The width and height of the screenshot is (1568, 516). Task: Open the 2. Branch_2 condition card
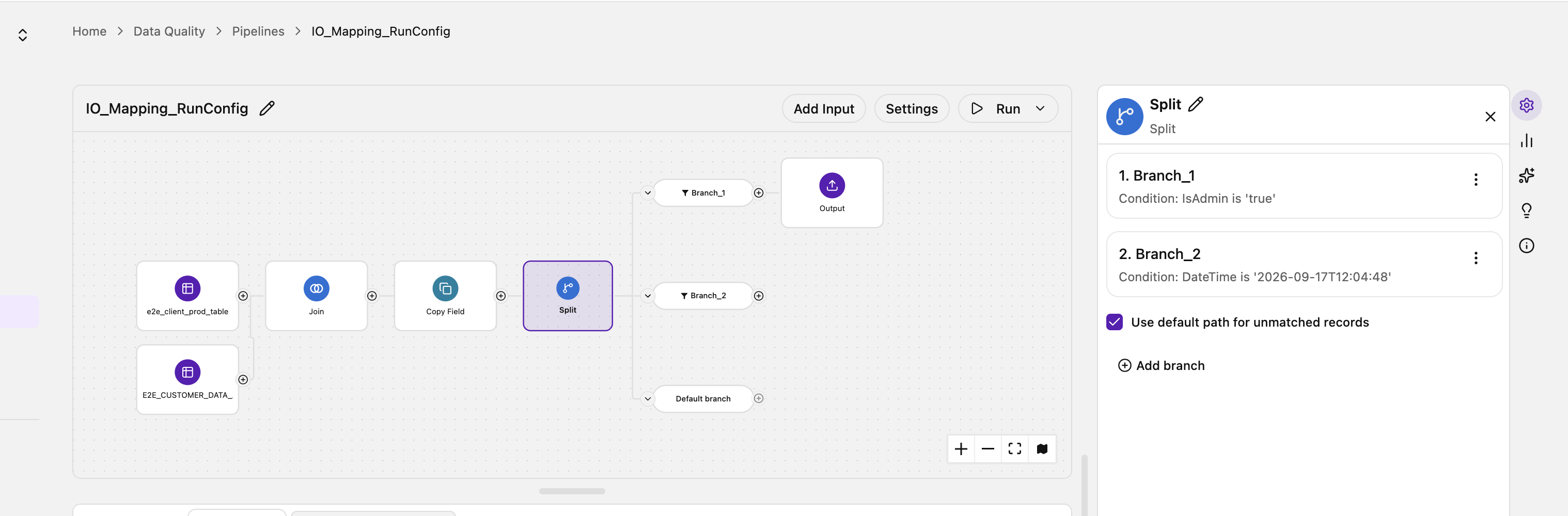[1304, 264]
